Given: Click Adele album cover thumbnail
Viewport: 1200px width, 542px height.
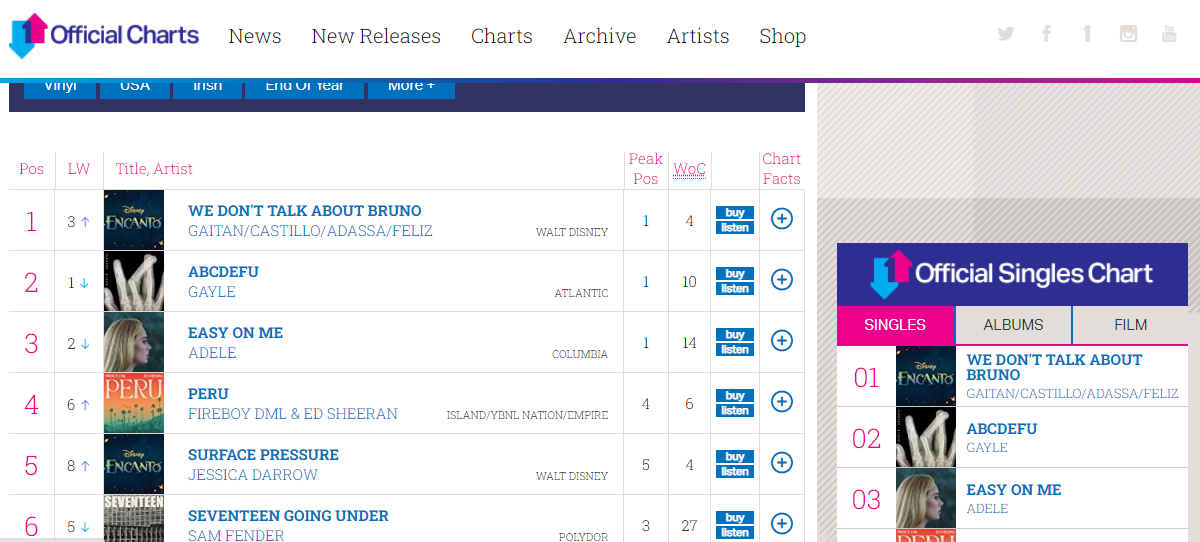Looking at the screenshot, I should point(134,342).
